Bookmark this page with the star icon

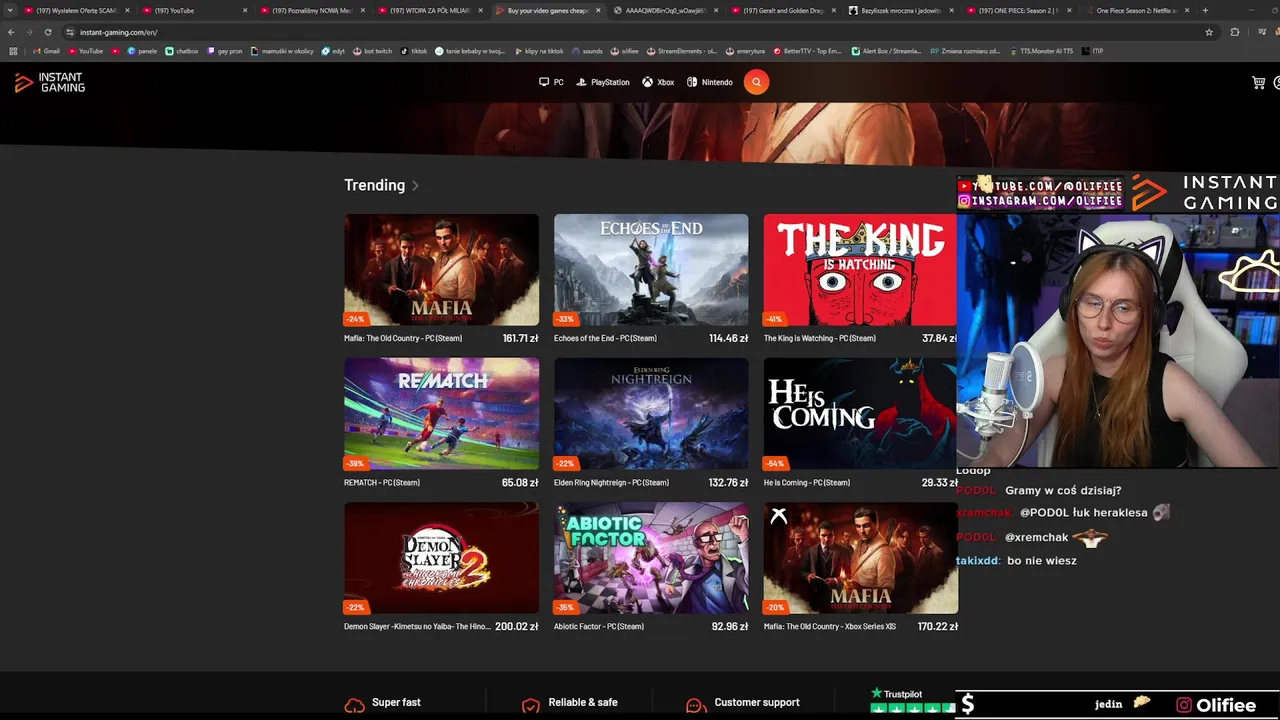coord(1209,32)
